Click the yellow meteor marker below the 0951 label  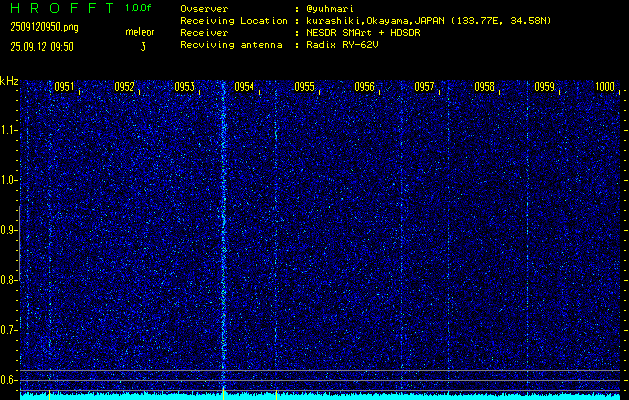coord(49,394)
